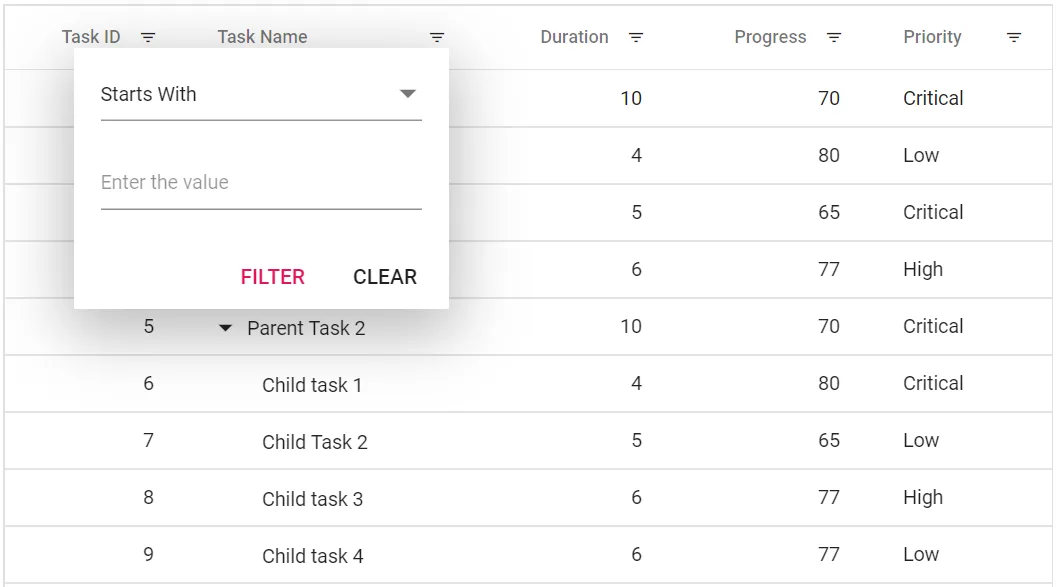The image size is (1058, 587).
Task: Select the Child Task 2 row
Action: click(312, 441)
